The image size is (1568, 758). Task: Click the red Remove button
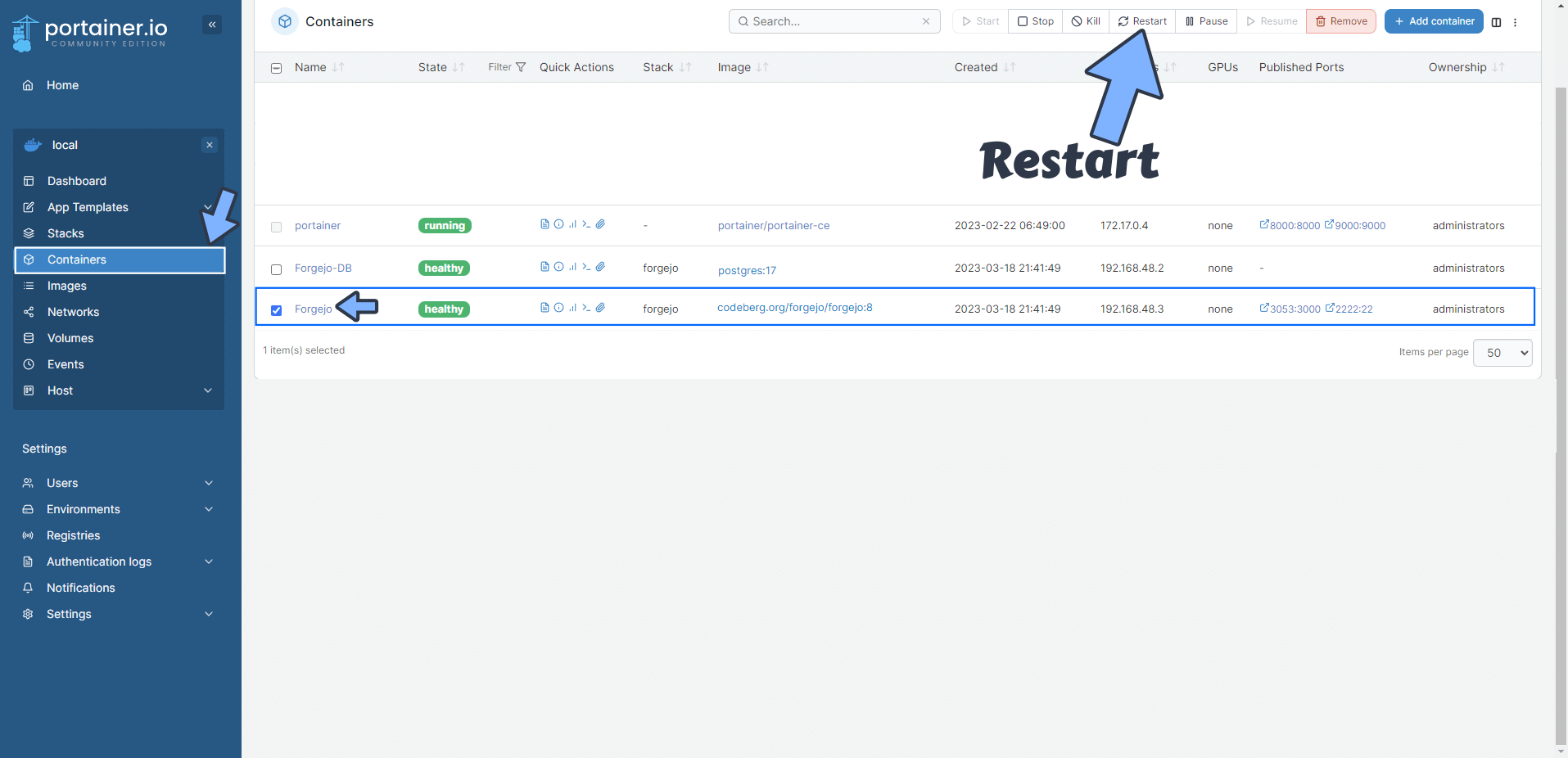point(1341,21)
